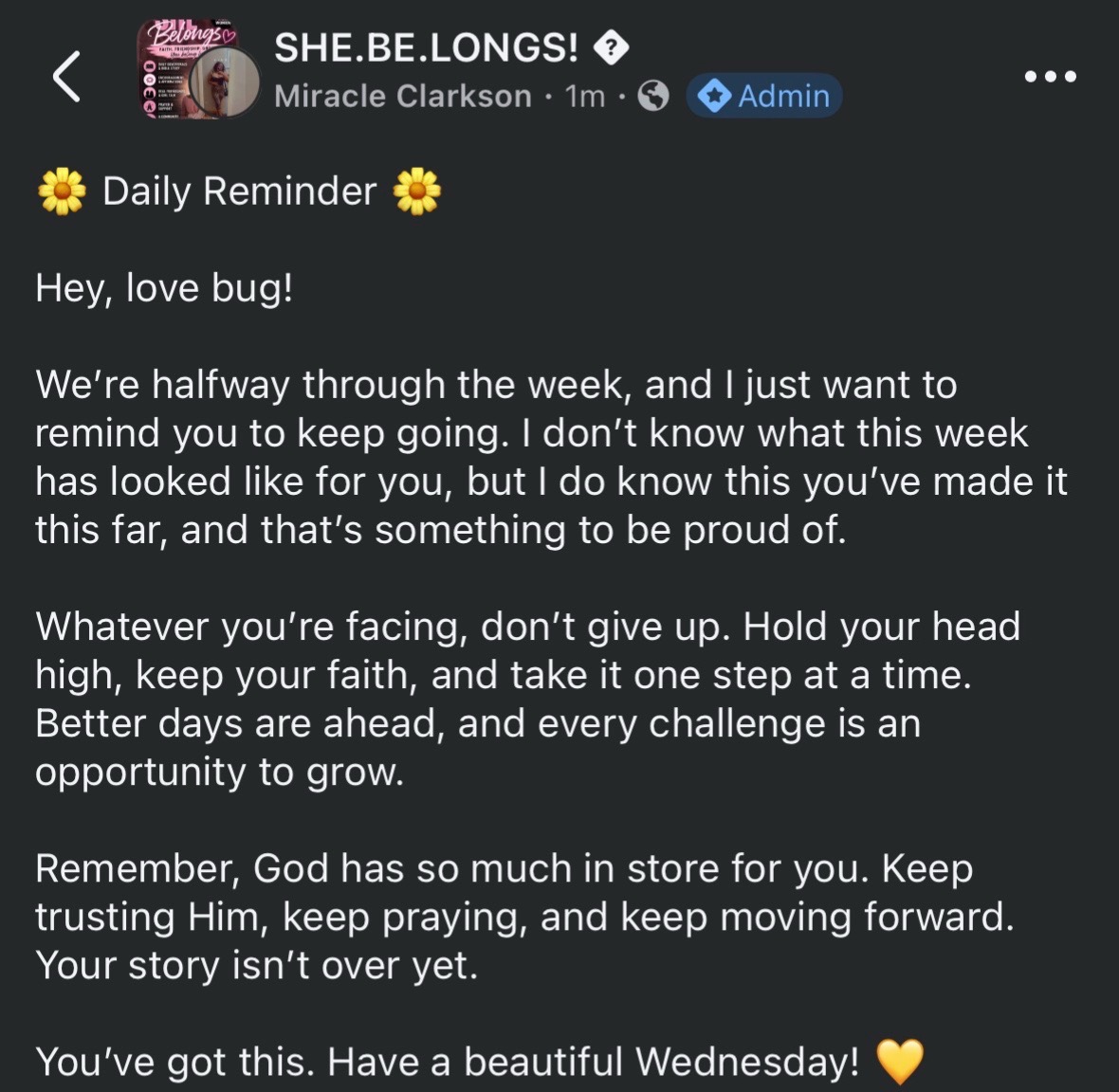Open the three-dot more options menu
This screenshot has height=1092, width=1119.
pos(1050,77)
